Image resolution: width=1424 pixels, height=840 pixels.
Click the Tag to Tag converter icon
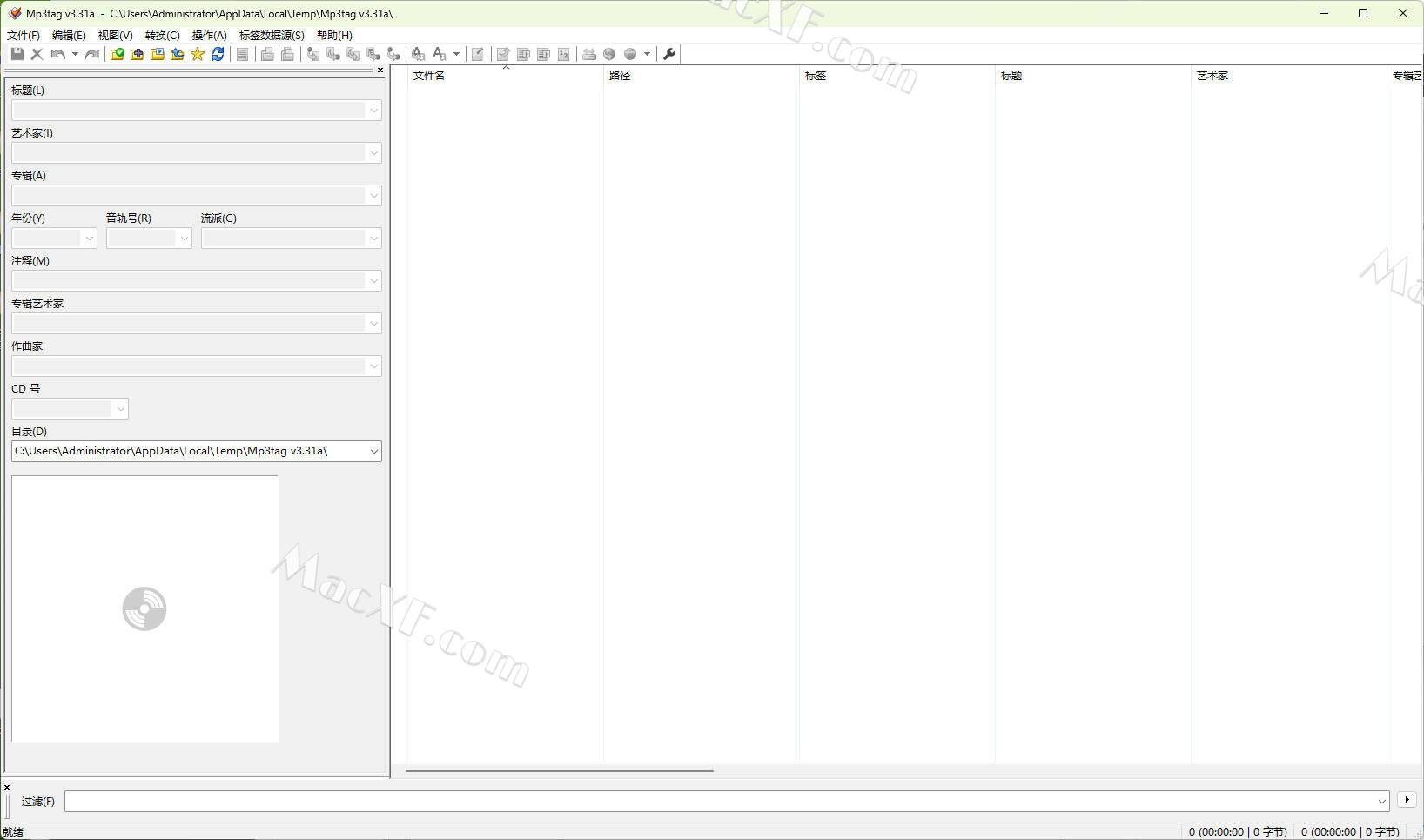click(393, 54)
